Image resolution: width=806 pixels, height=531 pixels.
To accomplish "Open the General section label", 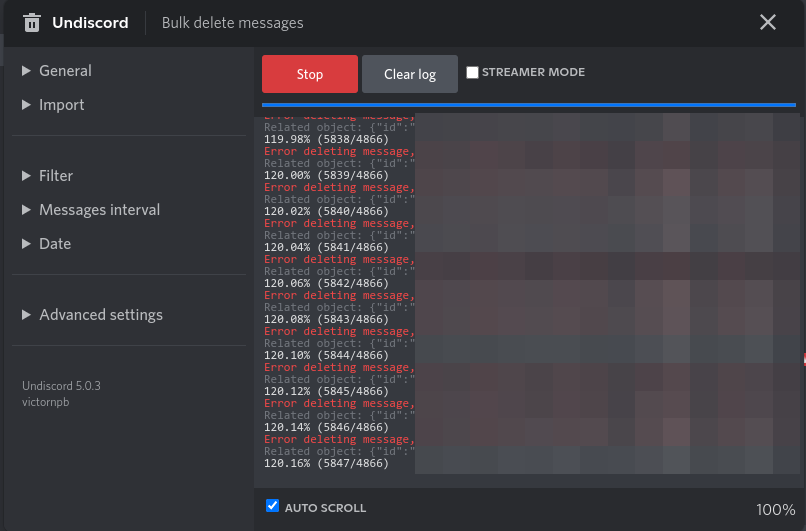I will [x=65, y=71].
